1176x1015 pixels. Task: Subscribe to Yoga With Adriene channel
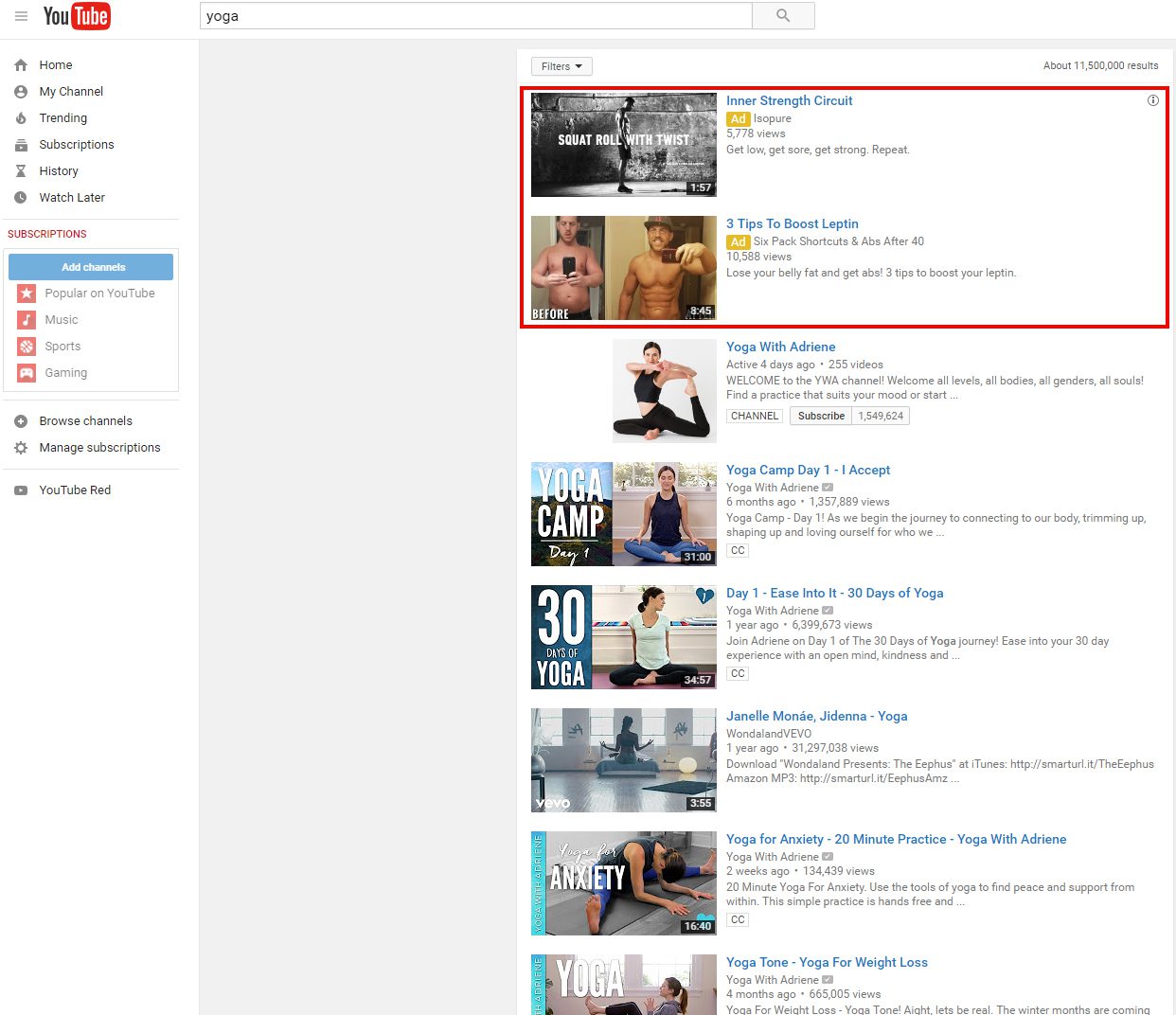tap(820, 416)
